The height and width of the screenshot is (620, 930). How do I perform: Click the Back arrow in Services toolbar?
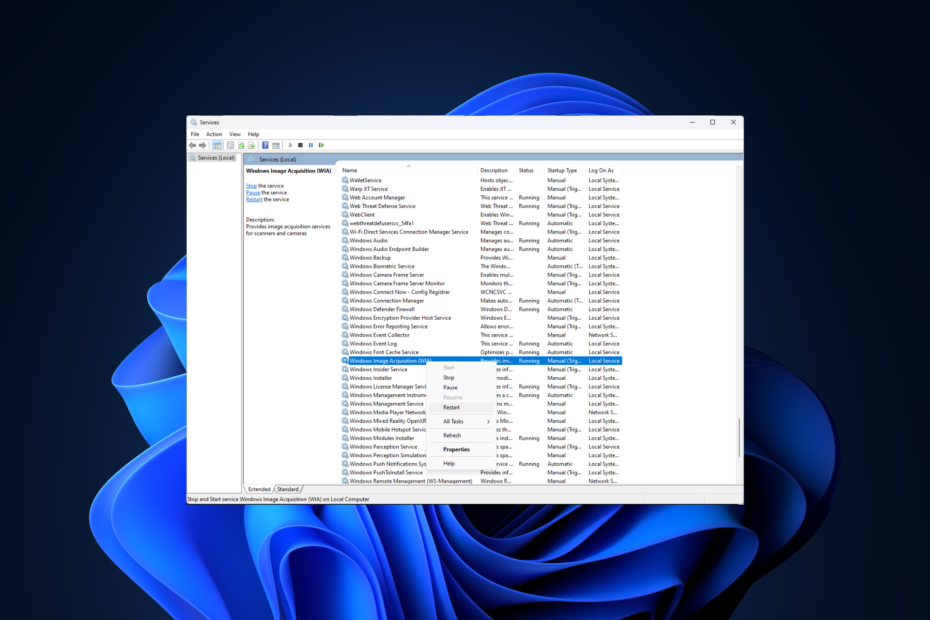(192, 145)
